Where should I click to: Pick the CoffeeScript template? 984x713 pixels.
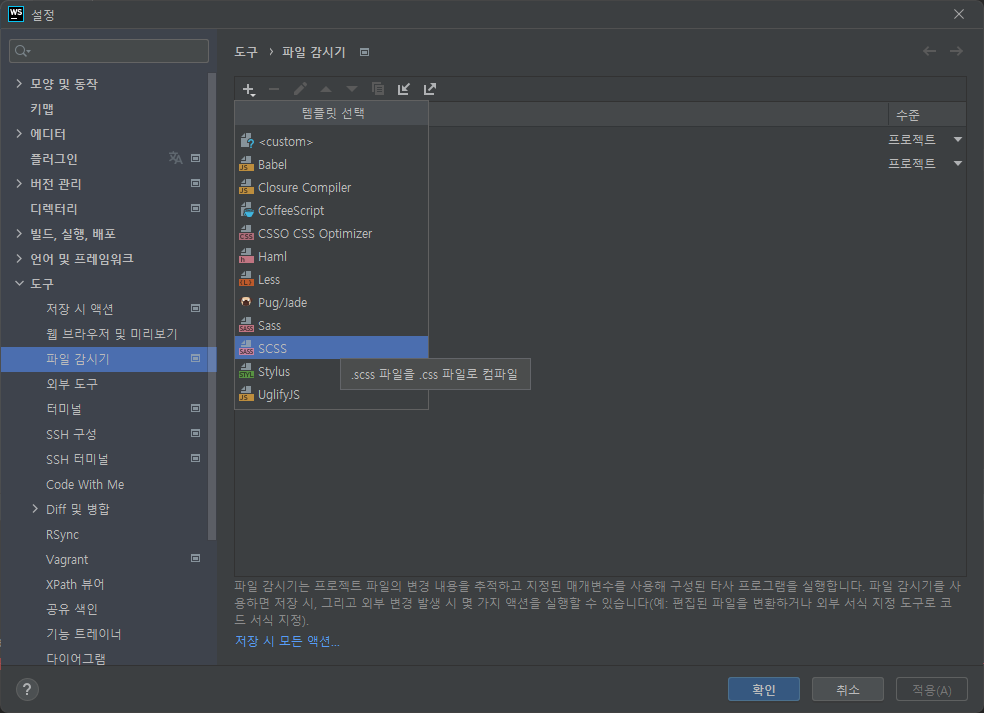(x=331, y=211)
